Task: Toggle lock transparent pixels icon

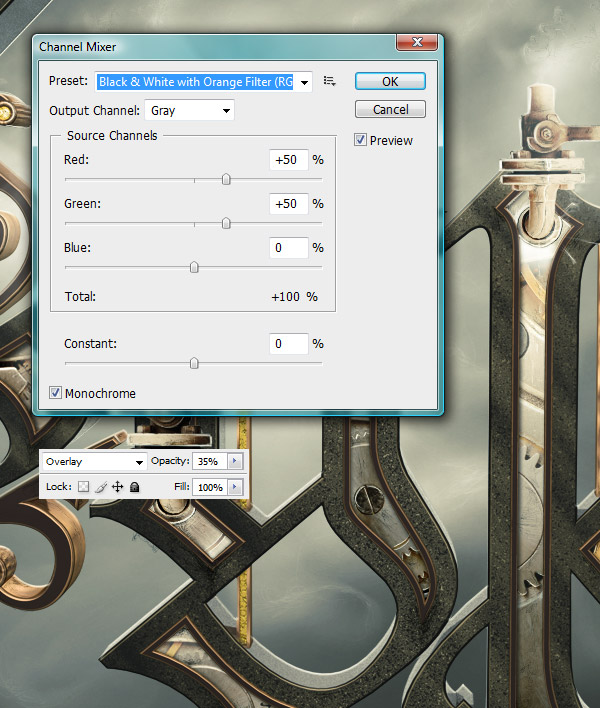Action: pos(83,487)
